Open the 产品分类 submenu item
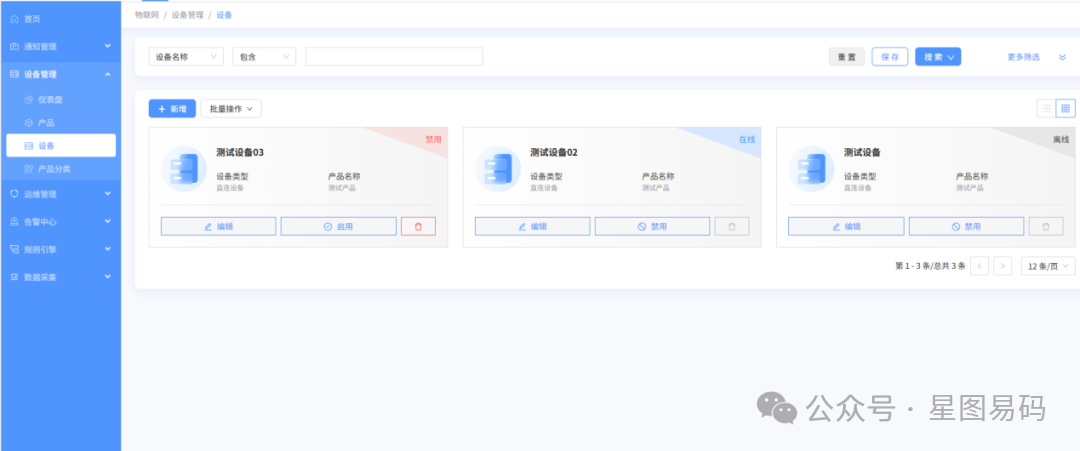1080x451 pixels. 61,169
